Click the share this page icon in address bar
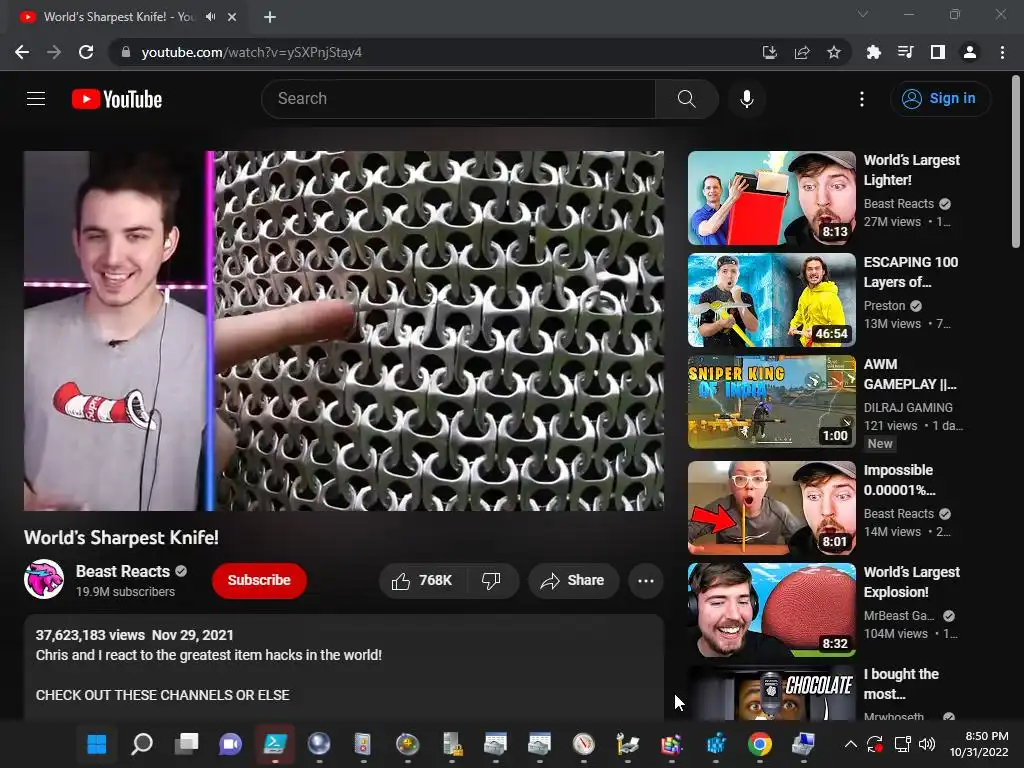This screenshot has height=768, width=1024. tap(802, 52)
